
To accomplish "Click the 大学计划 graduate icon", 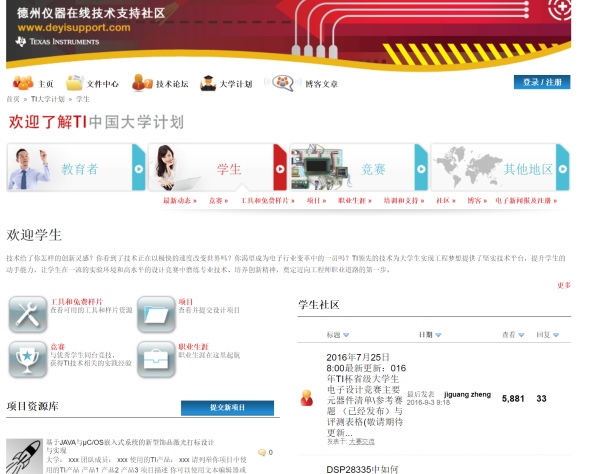I will pos(208,83).
